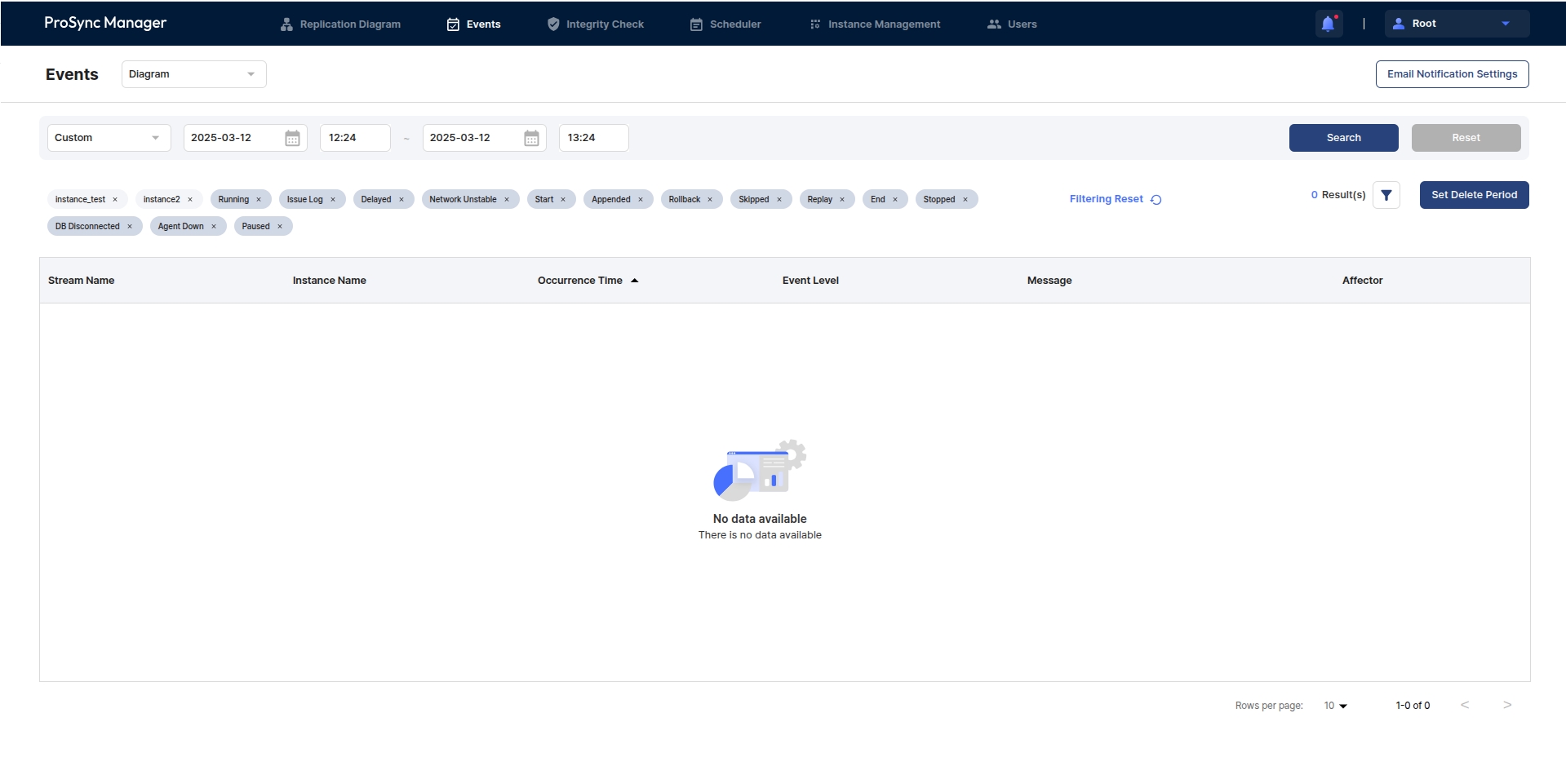Screen dimensions: 1566x784
Task: Sort by Occurrence Time column arrow
Action: point(634,281)
